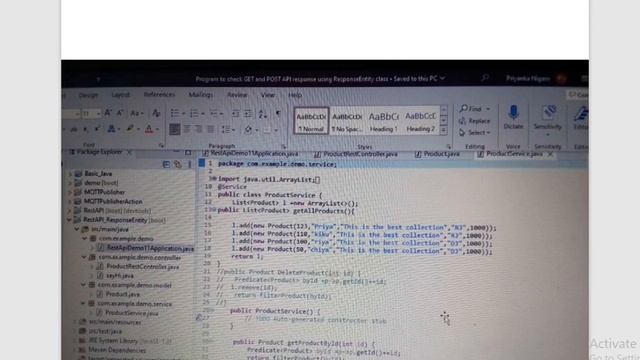The image size is (640, 360).
Task: Switch to the Product.java editor tab
Action: 437,154
